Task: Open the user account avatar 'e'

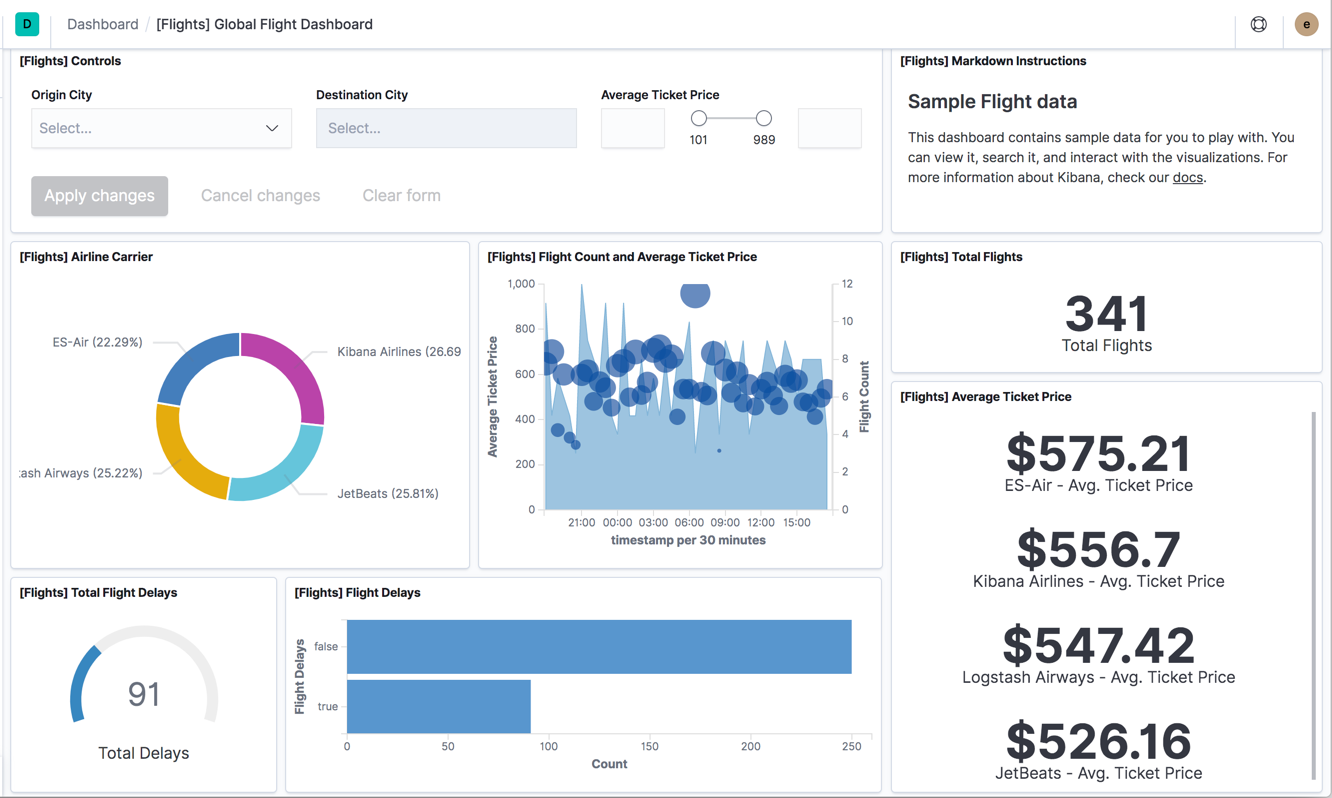Action: coord(1306,24)
